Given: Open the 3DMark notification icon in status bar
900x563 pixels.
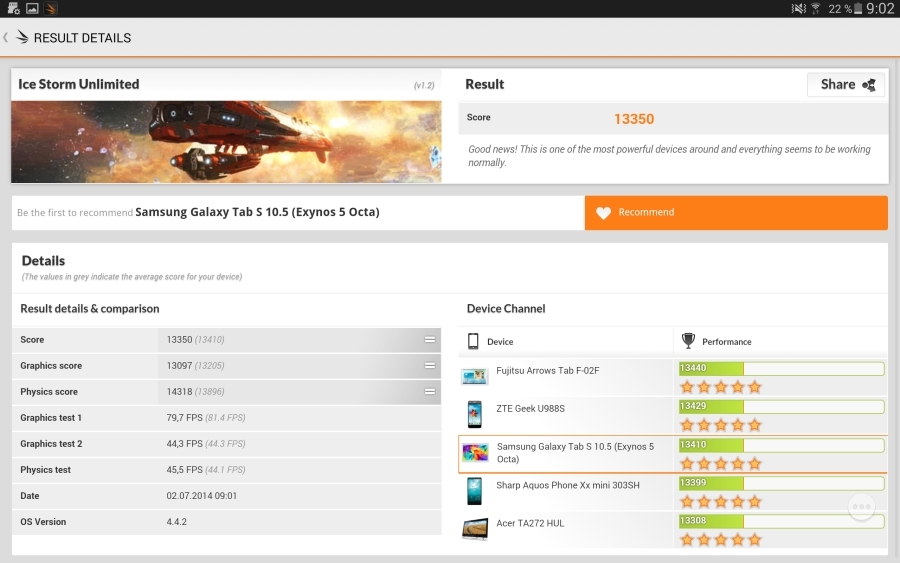Looking at the screenshot, I should coord(51,8).
